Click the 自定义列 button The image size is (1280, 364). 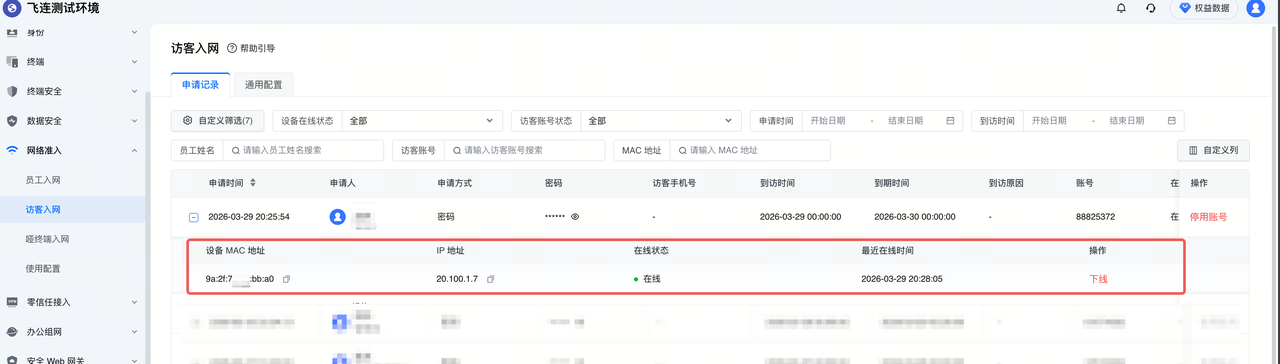click(x=1214, y=150)
